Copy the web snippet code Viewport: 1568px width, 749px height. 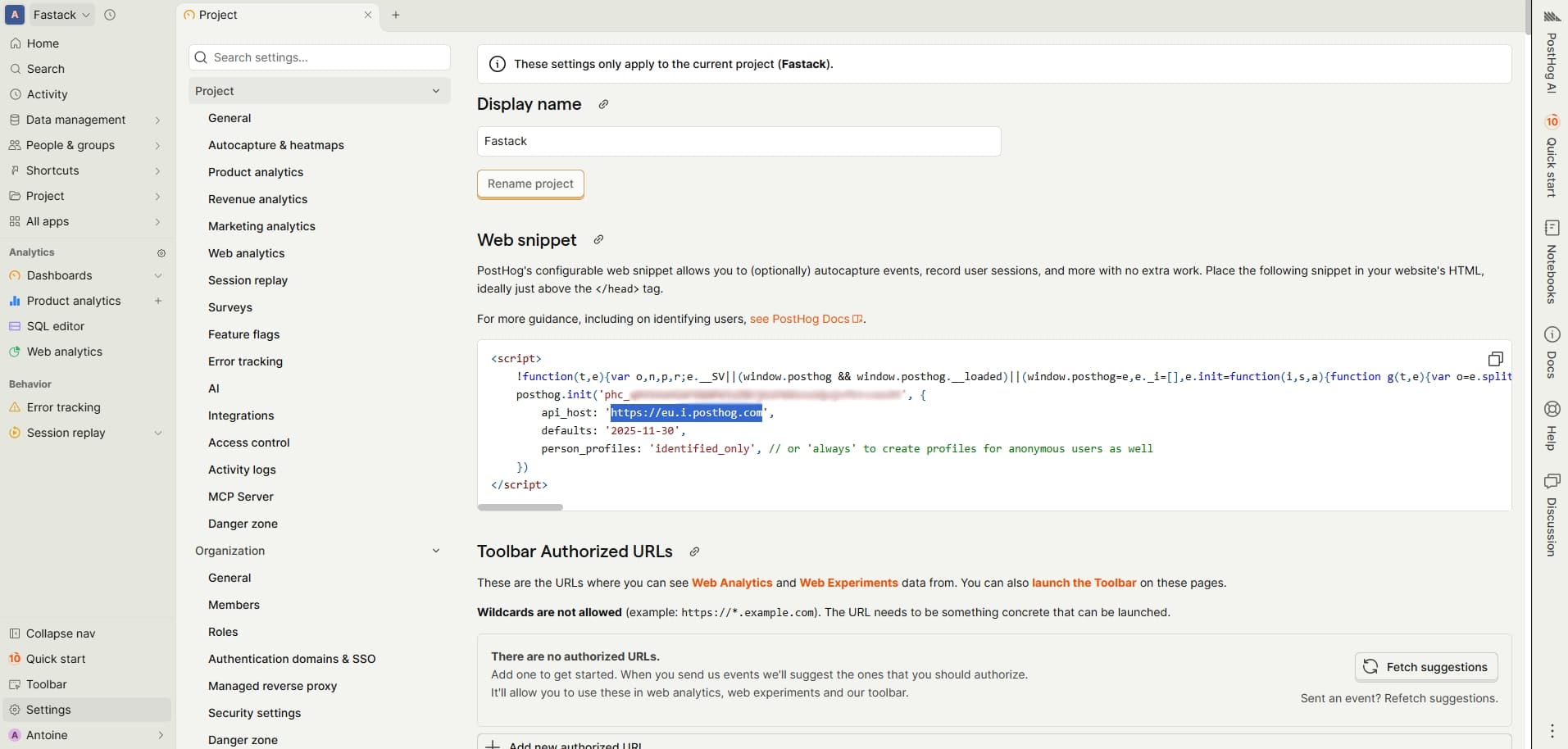[1496, 359]
